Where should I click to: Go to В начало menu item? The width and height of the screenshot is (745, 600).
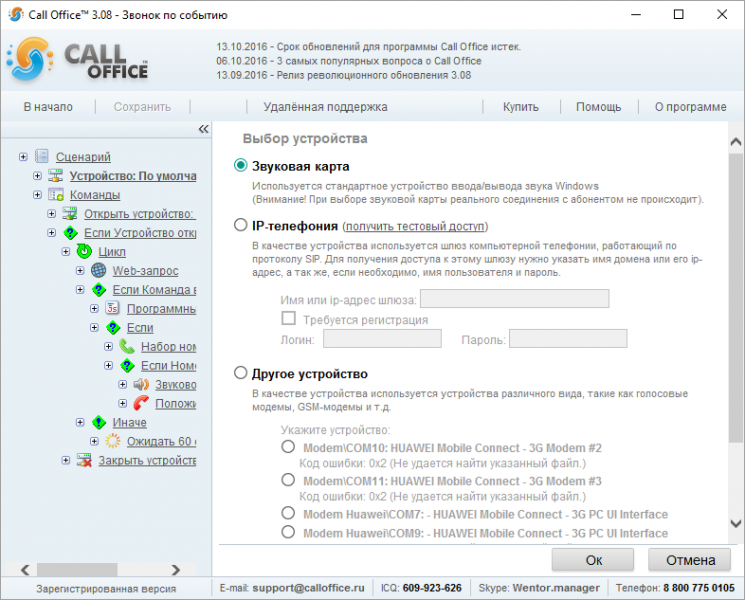coord(48,107)
